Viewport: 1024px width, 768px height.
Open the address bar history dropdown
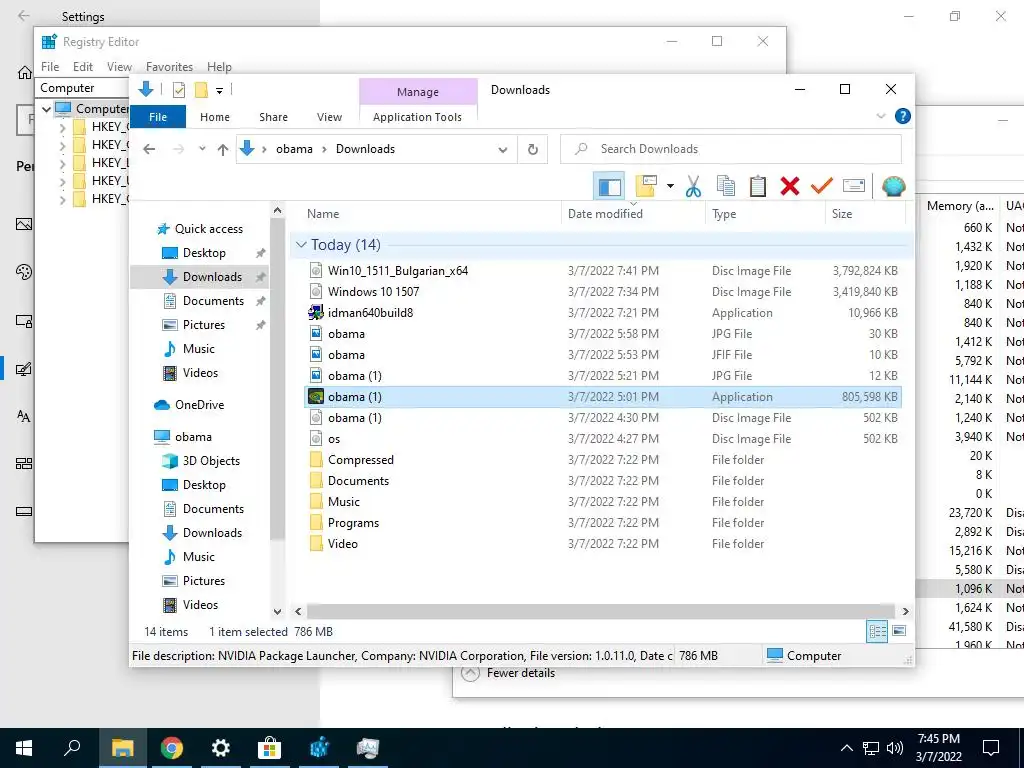pyautogui.click(x=503, y=150)
